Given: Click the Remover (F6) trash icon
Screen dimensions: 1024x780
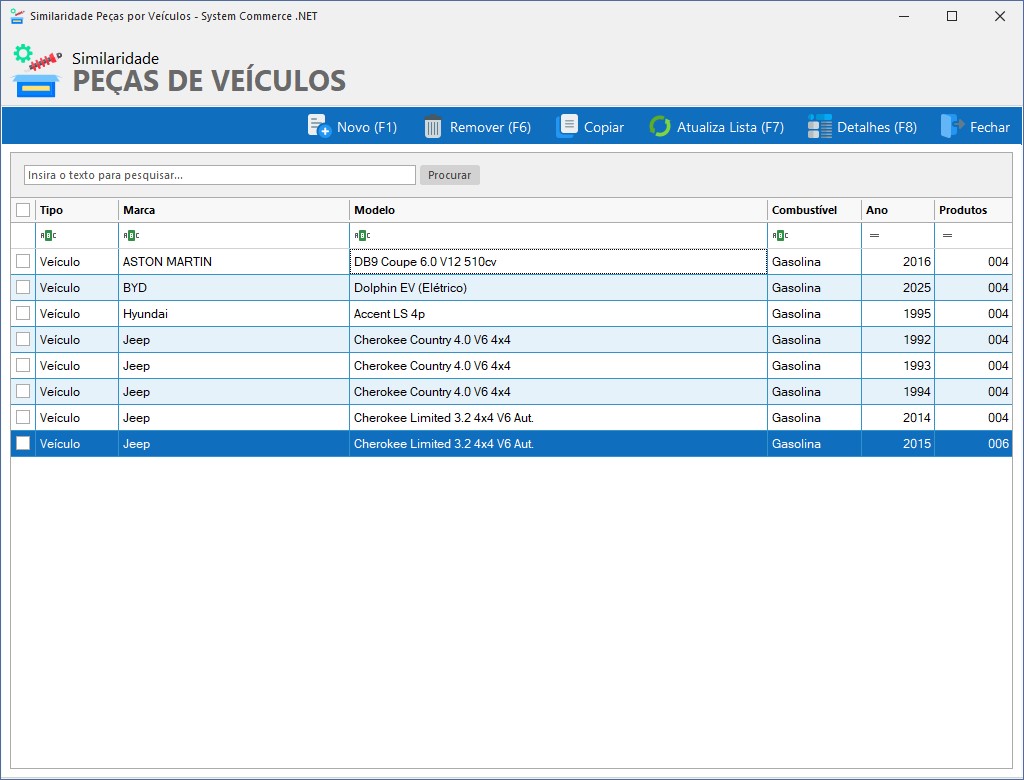Looking at the screenshot, I should coord(433,127).
